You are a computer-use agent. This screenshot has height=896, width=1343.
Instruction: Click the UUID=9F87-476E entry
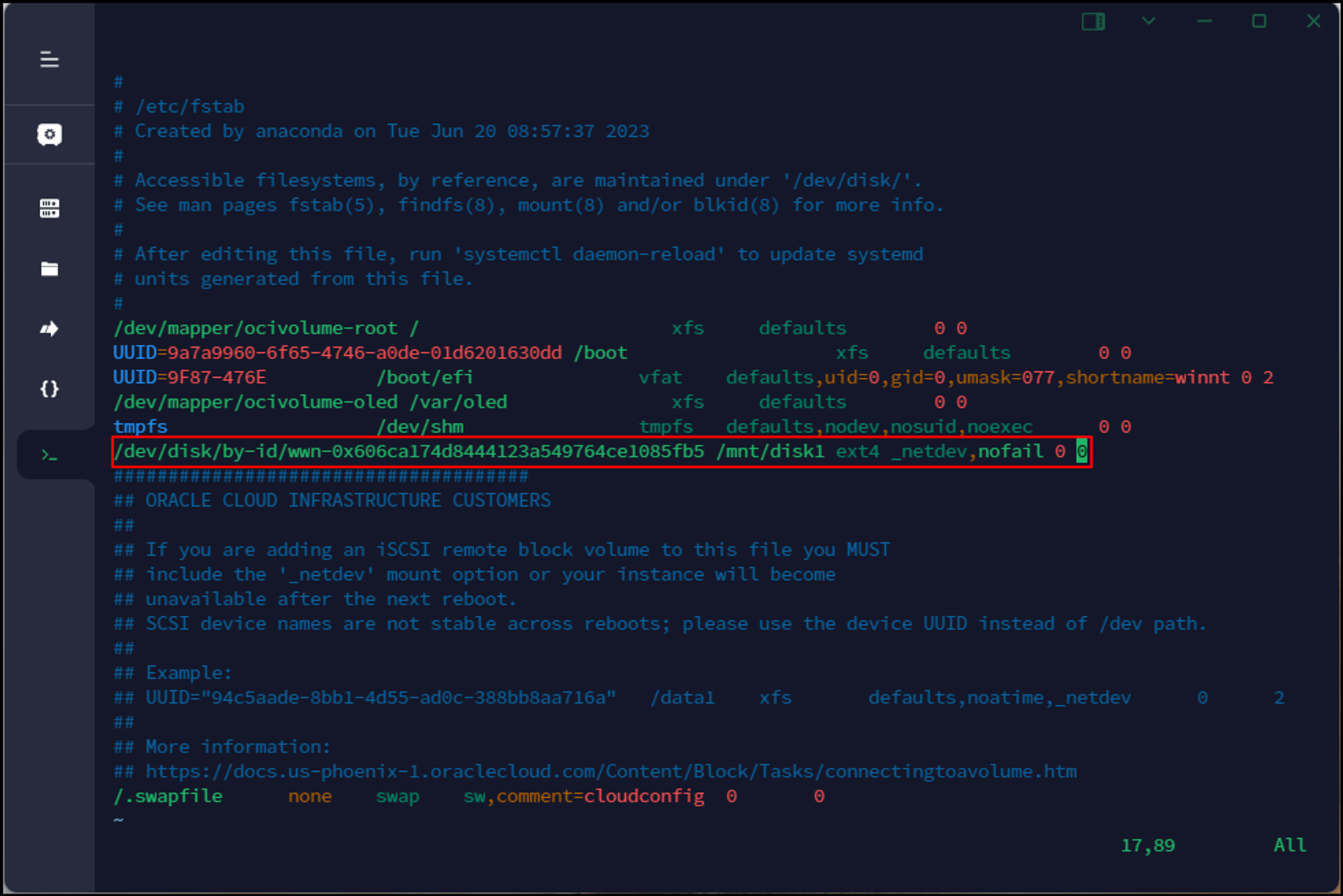tap(189, 378)
